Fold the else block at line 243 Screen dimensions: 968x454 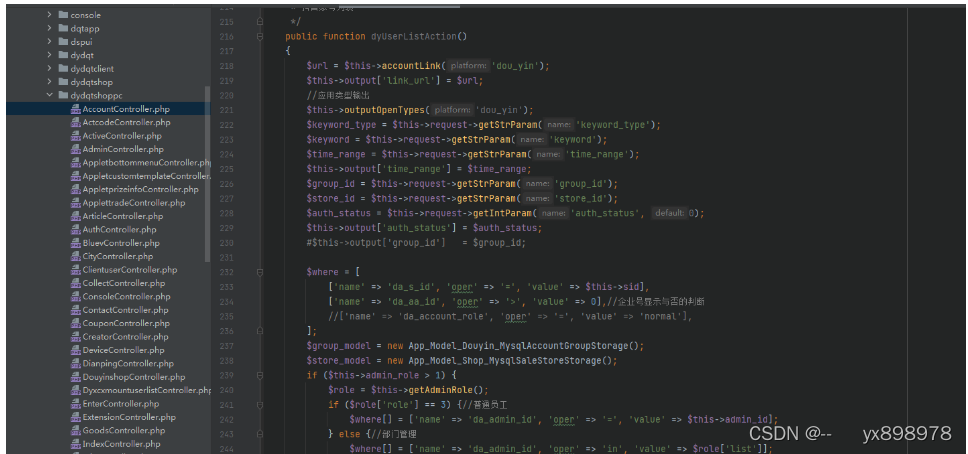click(260, 434)
